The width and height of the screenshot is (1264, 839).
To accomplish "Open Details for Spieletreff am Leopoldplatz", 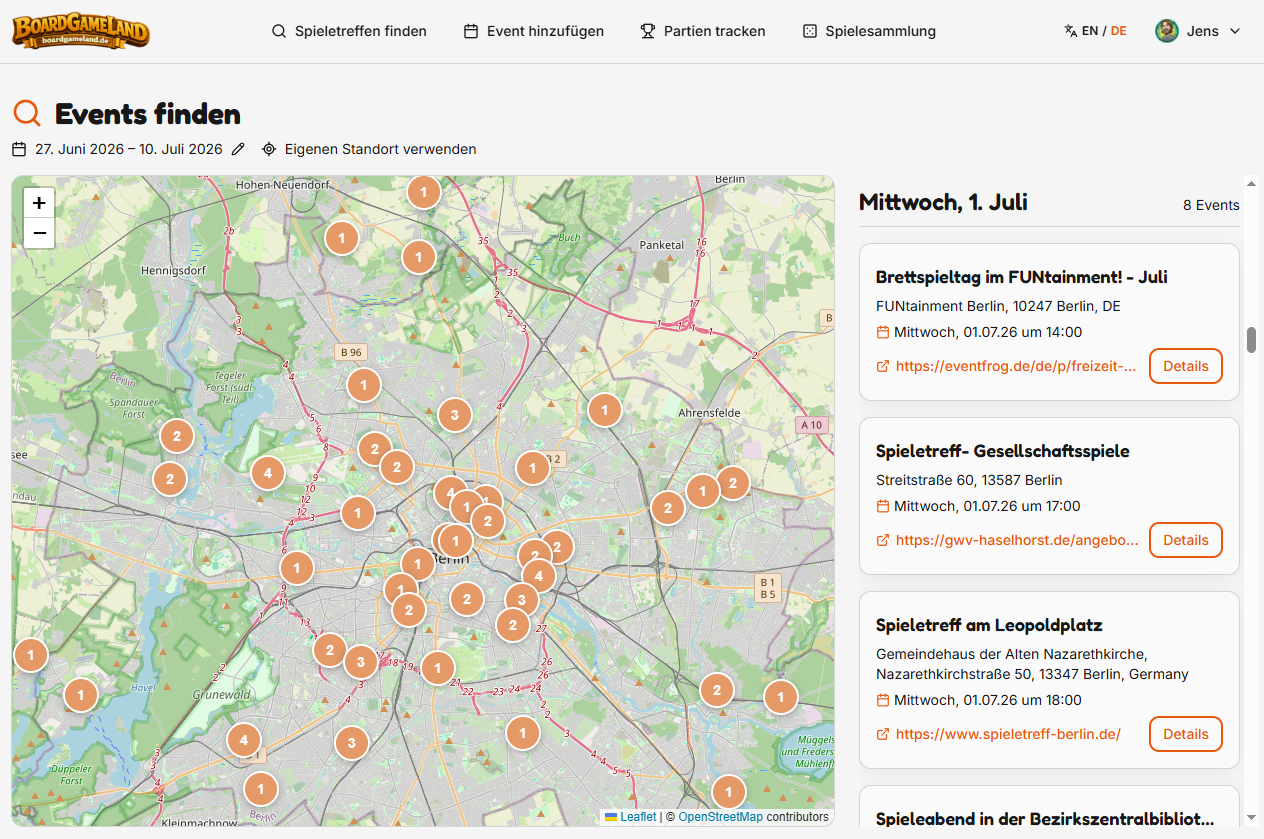I will click(x=1186, y=734).
